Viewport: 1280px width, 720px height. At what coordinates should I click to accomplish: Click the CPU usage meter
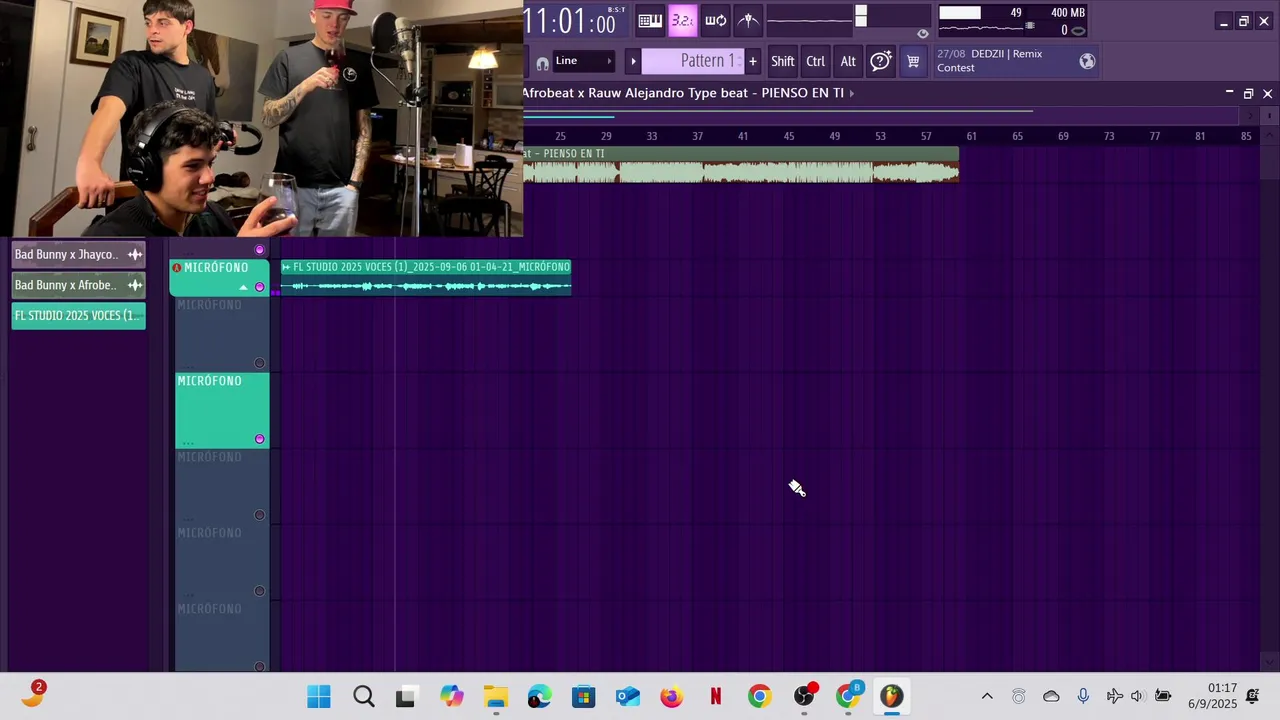(983, 20)
